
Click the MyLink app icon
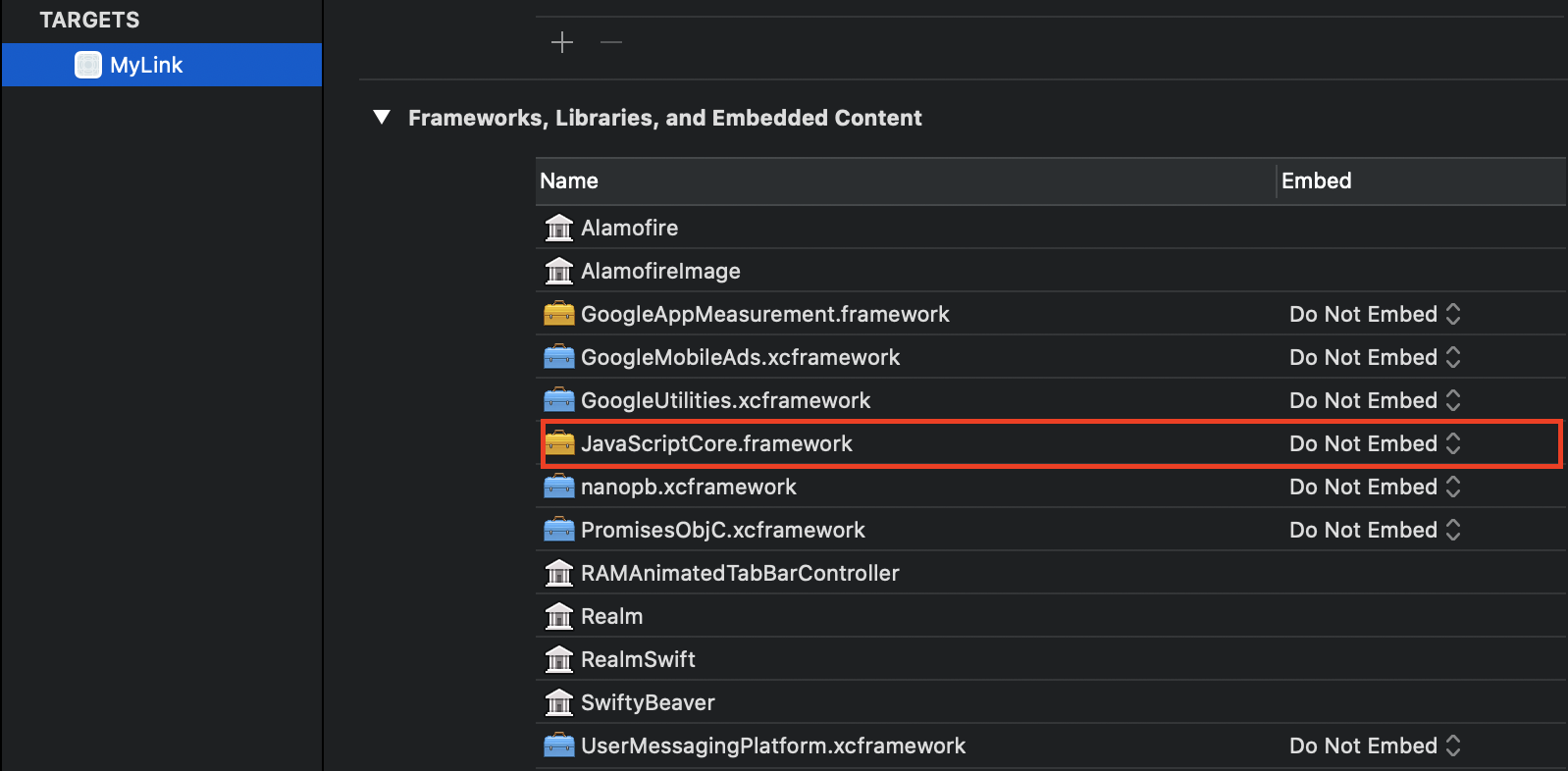88,65
